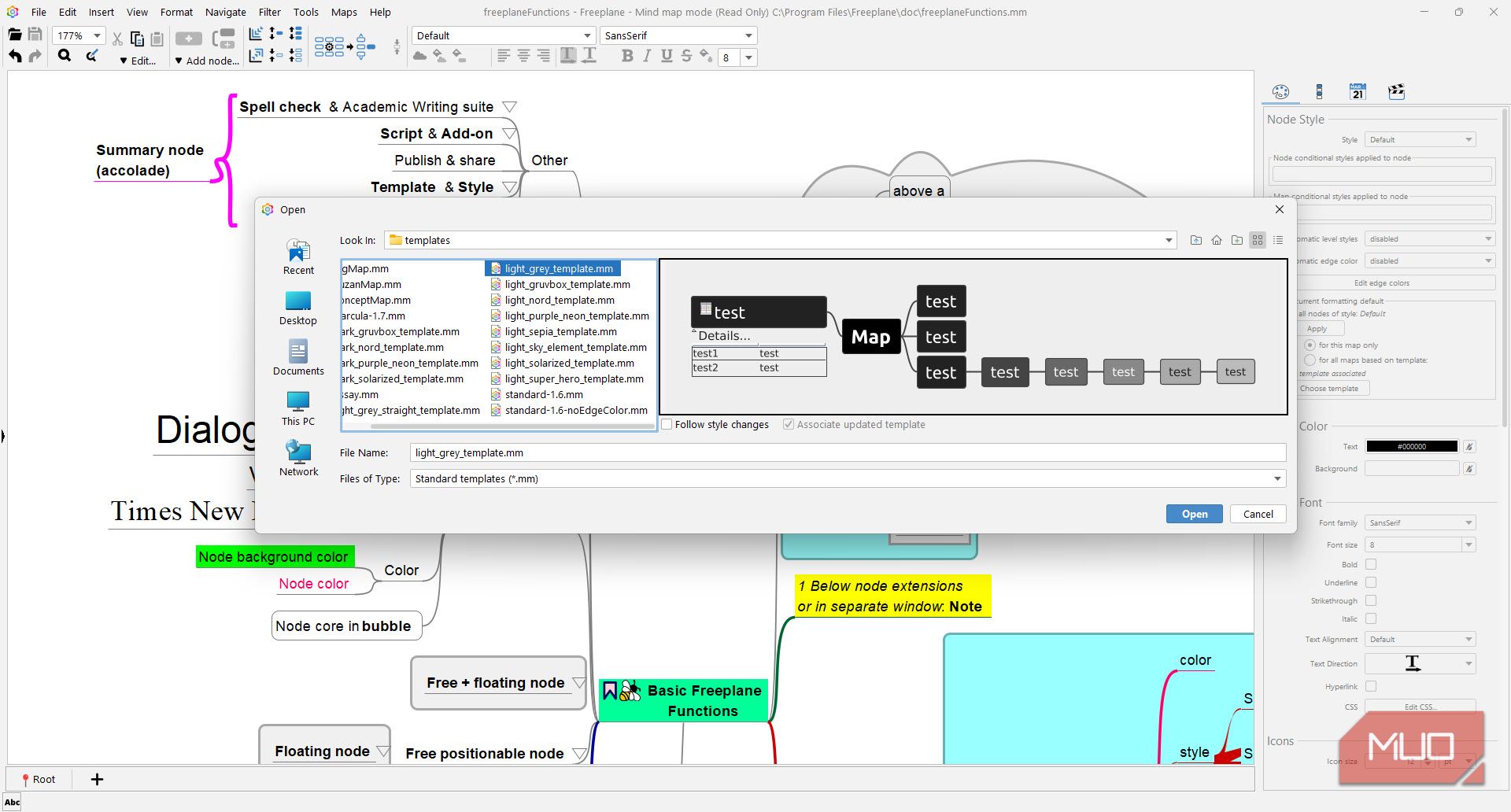Image resolution: width=1511 pixels, height=812 pixels.
Task: Open the File menu
Action: 39,12
